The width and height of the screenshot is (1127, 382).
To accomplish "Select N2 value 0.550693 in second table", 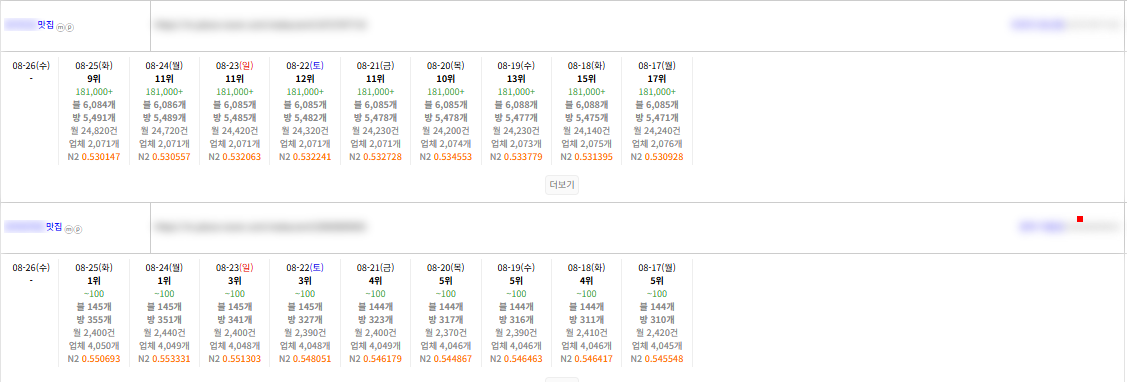I will coord(104,358).
